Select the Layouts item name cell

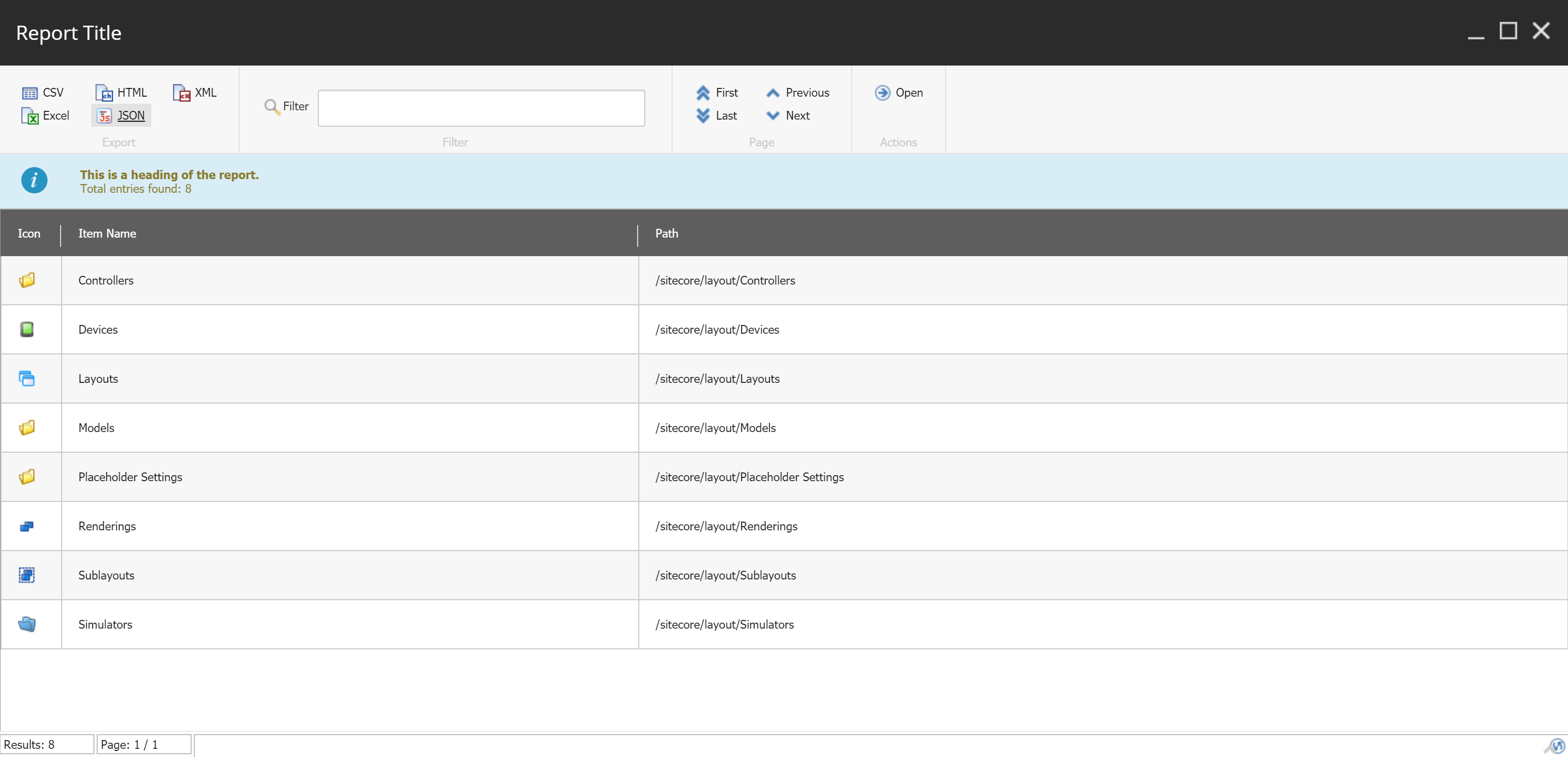[x=350, y=378]
